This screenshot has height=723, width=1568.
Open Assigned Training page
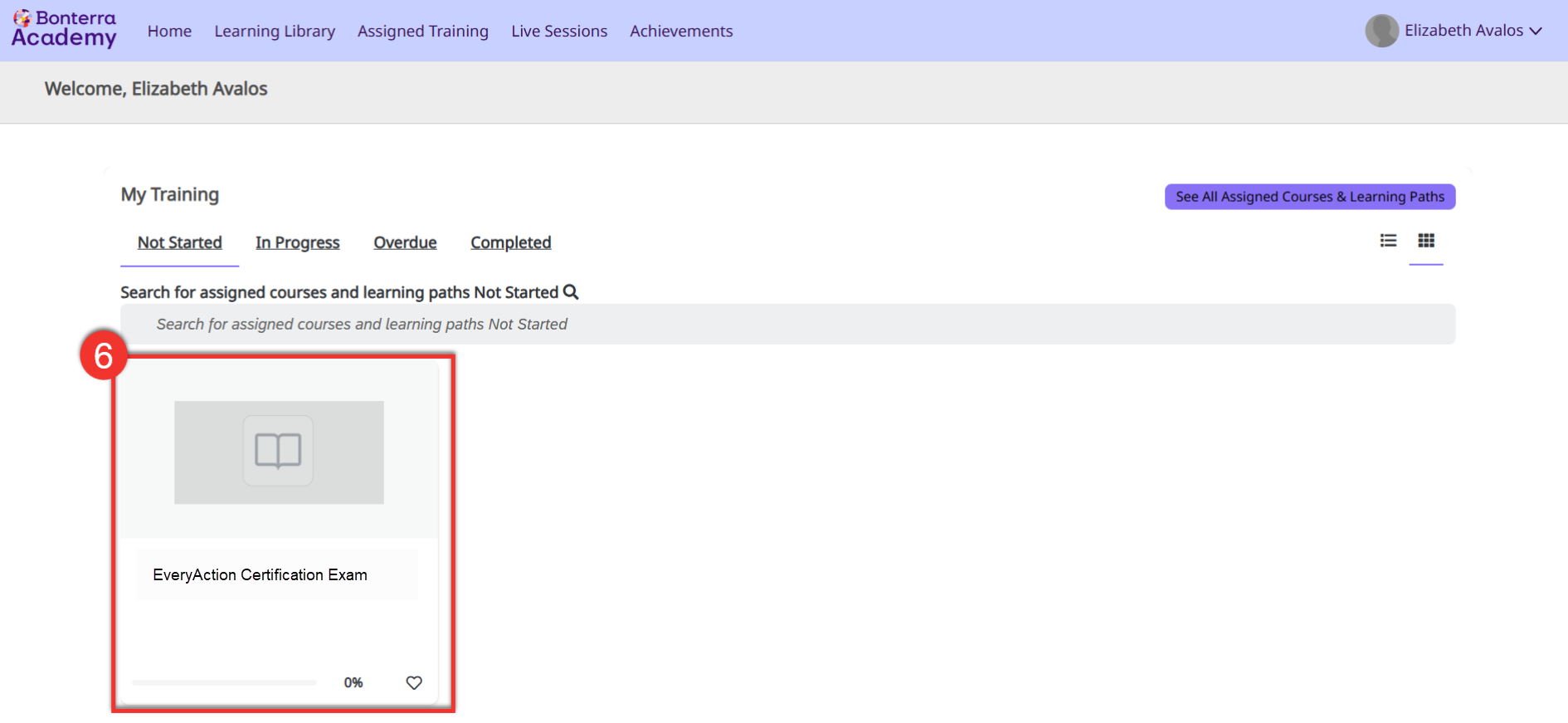pos(423,31)
